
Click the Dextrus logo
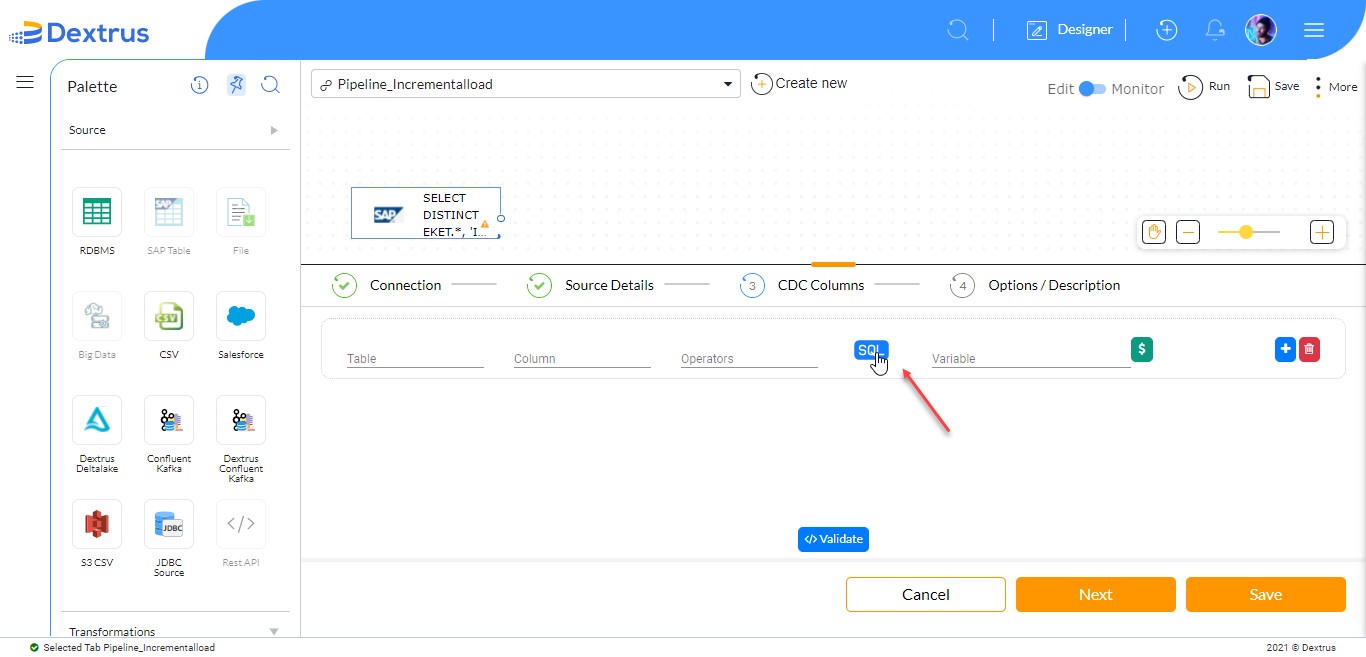79,33
